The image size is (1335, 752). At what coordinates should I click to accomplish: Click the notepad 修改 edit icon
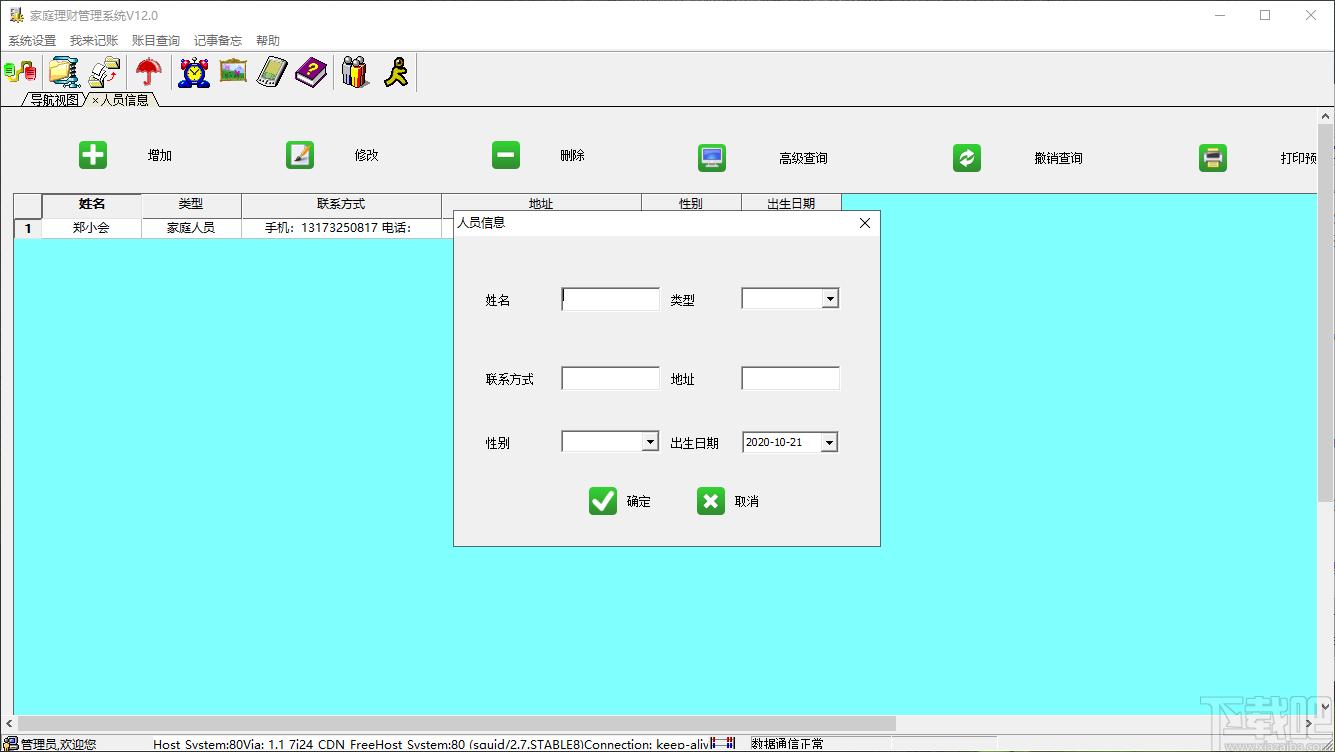tap(300, 155)
